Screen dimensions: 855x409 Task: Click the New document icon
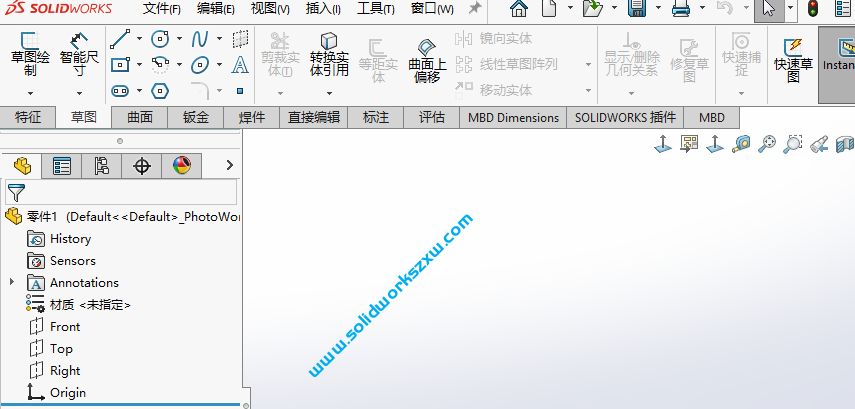549,8
